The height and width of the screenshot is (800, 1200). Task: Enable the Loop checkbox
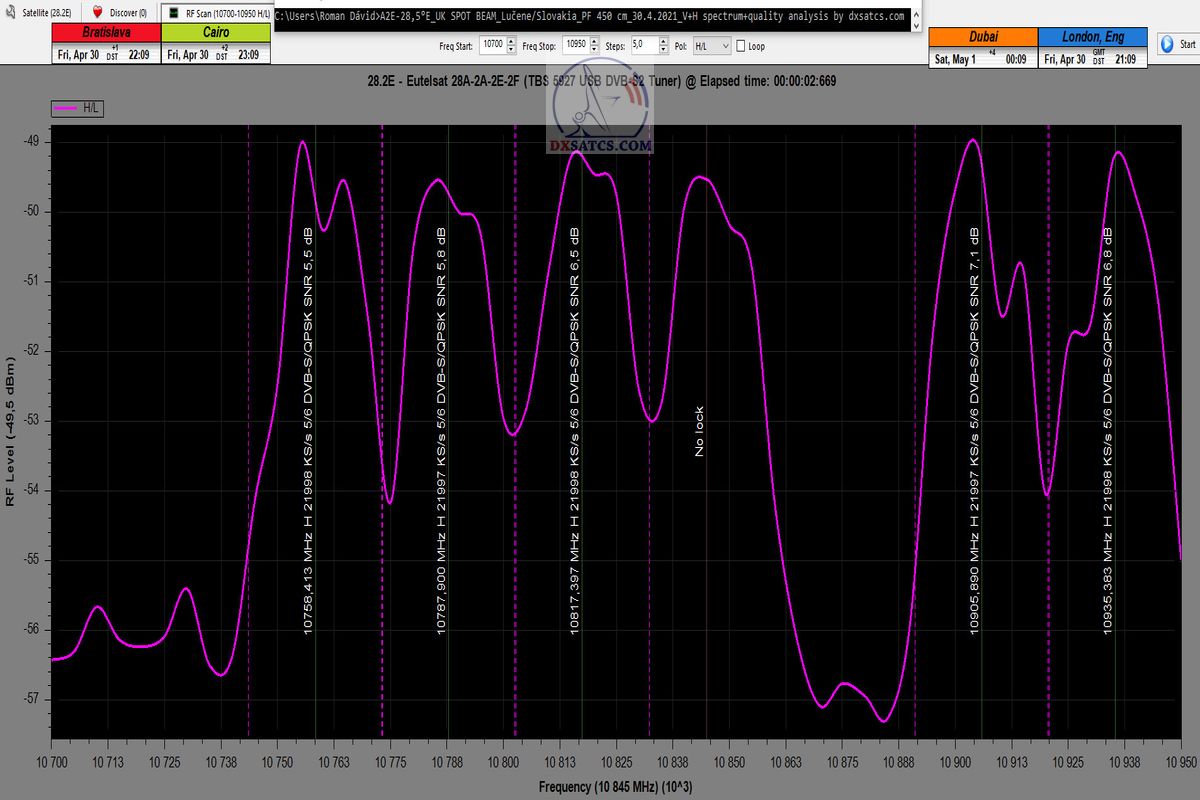click(740, 46)
